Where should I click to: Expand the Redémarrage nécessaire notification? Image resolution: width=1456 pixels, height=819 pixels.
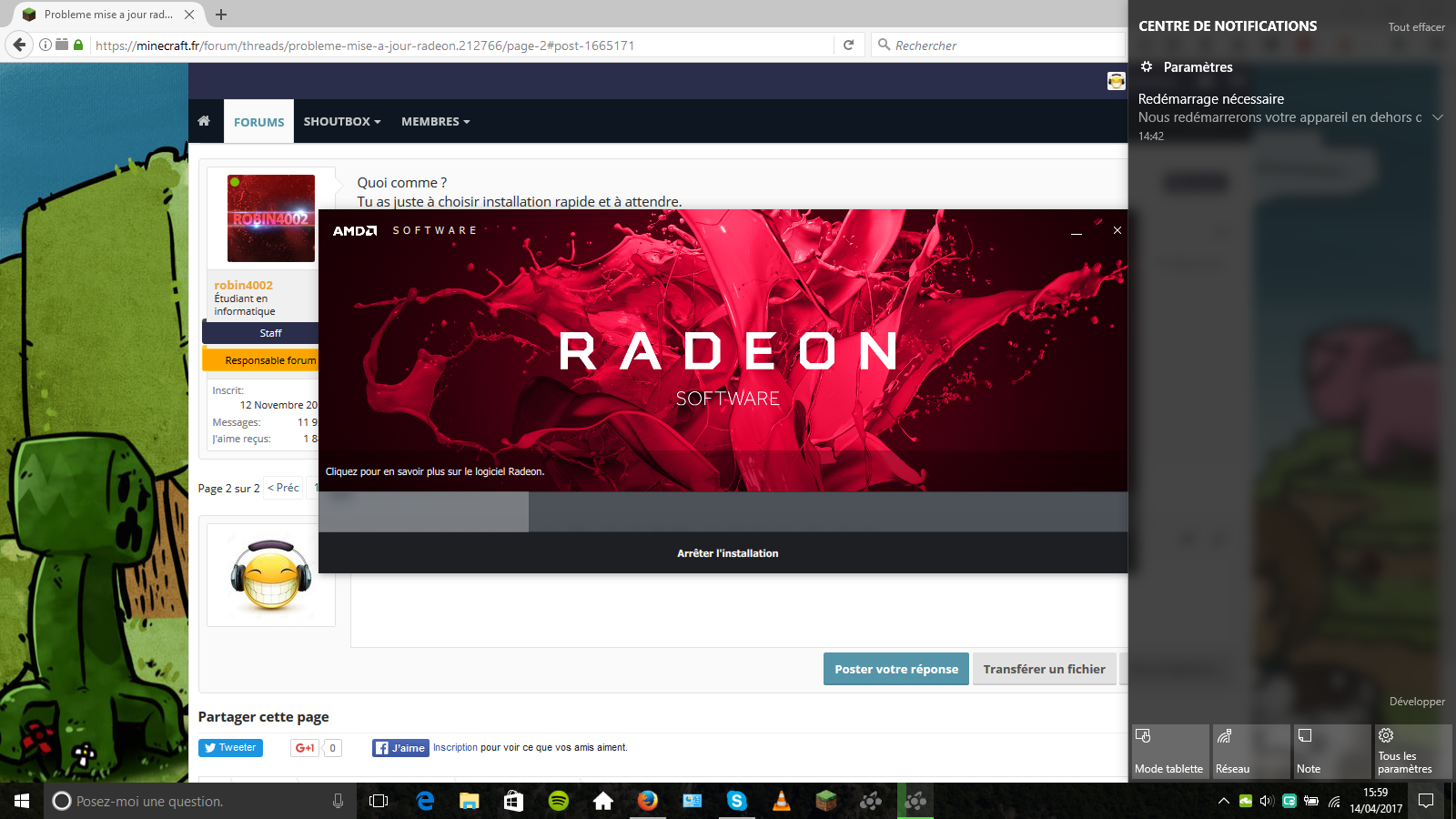[1438, 117]
